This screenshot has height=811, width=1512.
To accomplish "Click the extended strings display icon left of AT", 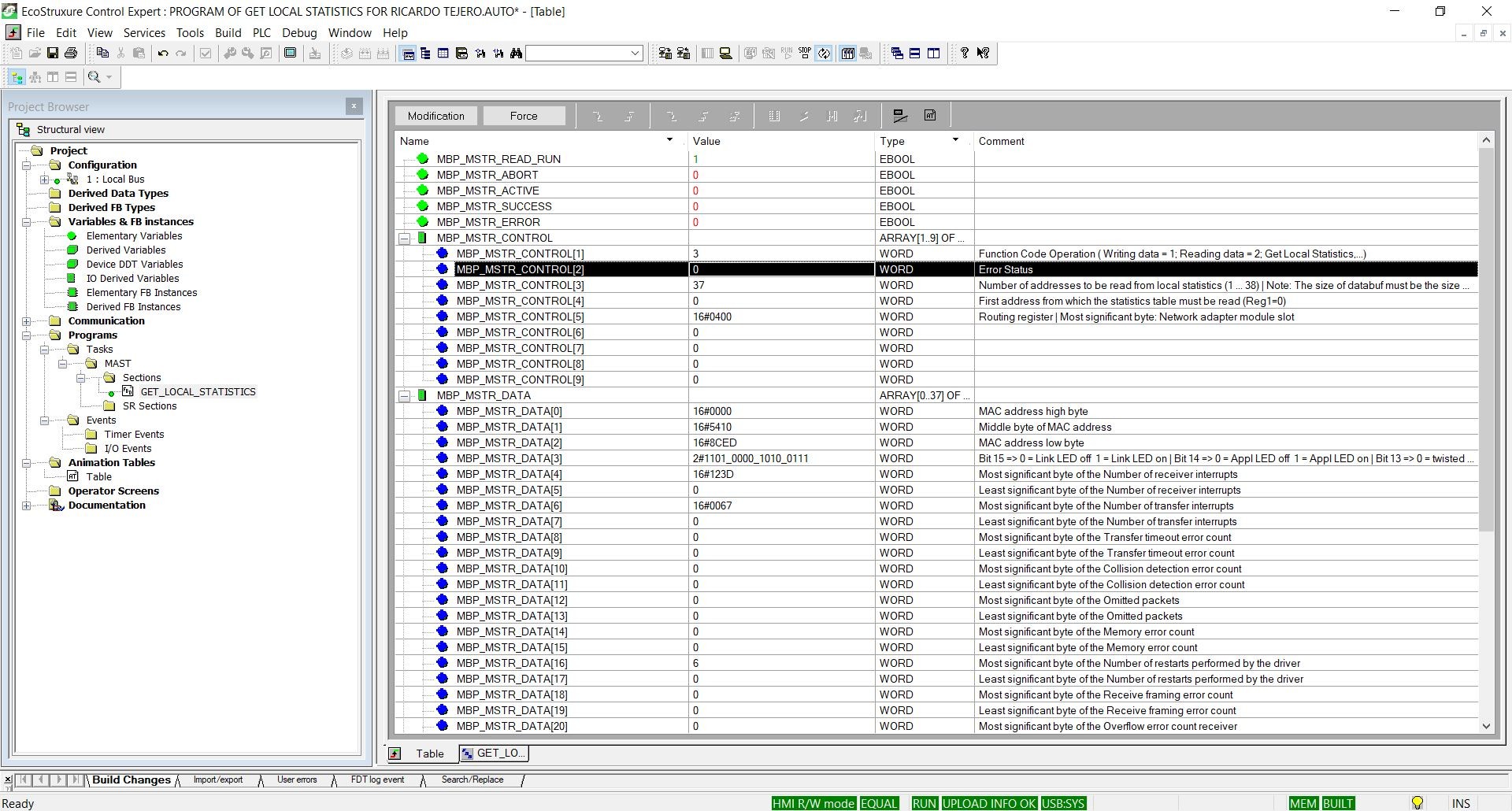I will pyautogui.click(x=900, y=116).
